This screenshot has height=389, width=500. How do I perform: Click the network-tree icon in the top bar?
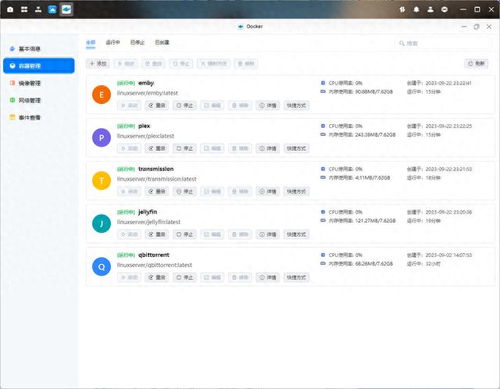(x=38, y=9)
